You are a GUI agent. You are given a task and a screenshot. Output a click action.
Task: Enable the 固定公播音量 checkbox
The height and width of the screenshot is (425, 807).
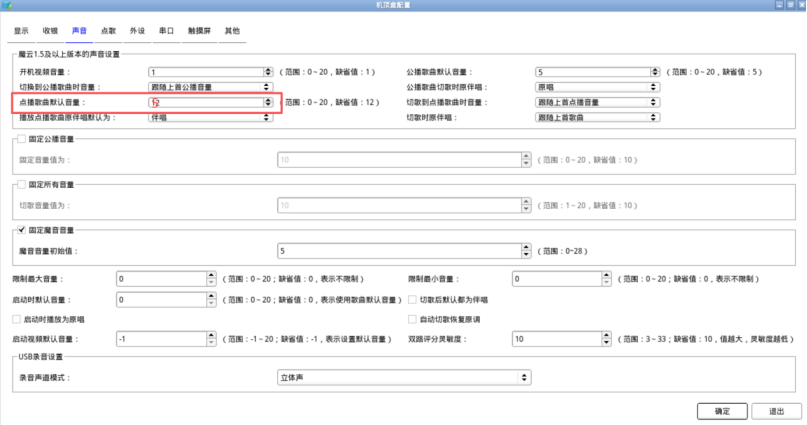point(21,139)
